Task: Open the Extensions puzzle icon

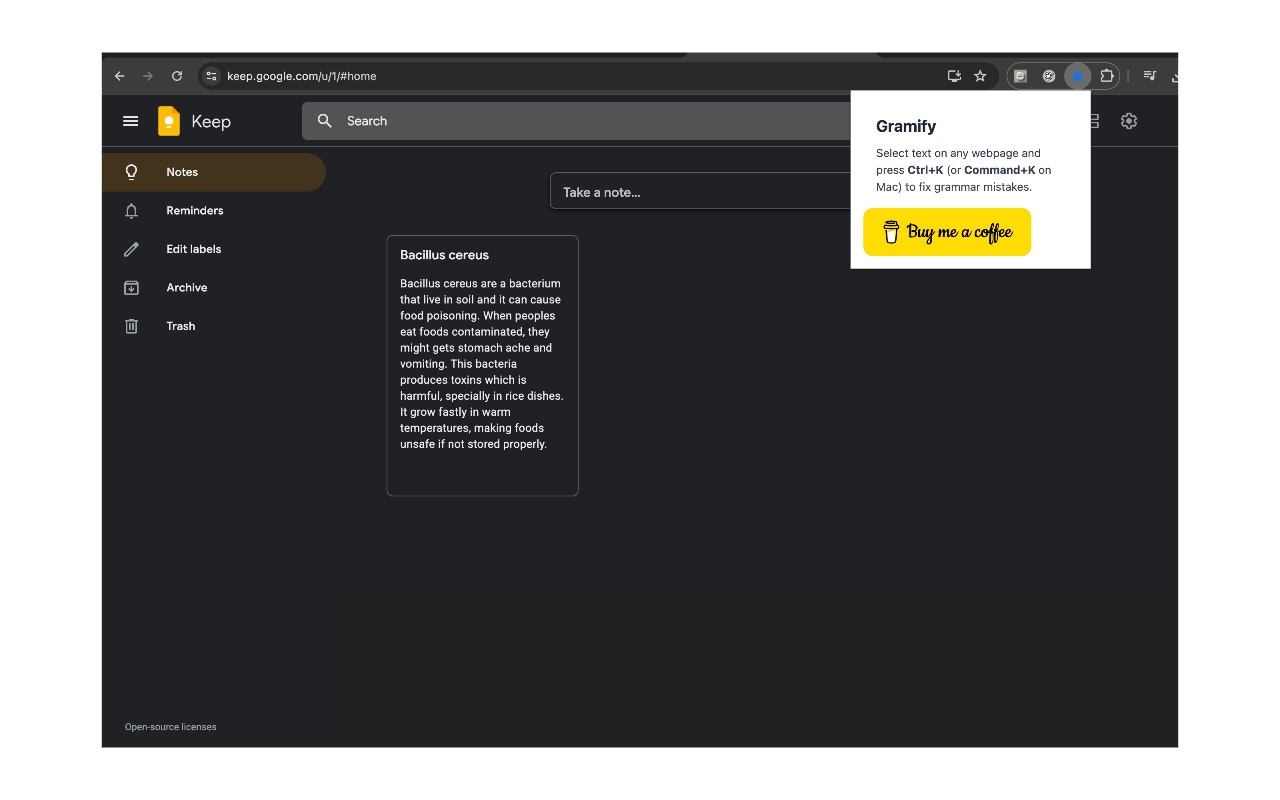Action: click(x=1106, y=76)
